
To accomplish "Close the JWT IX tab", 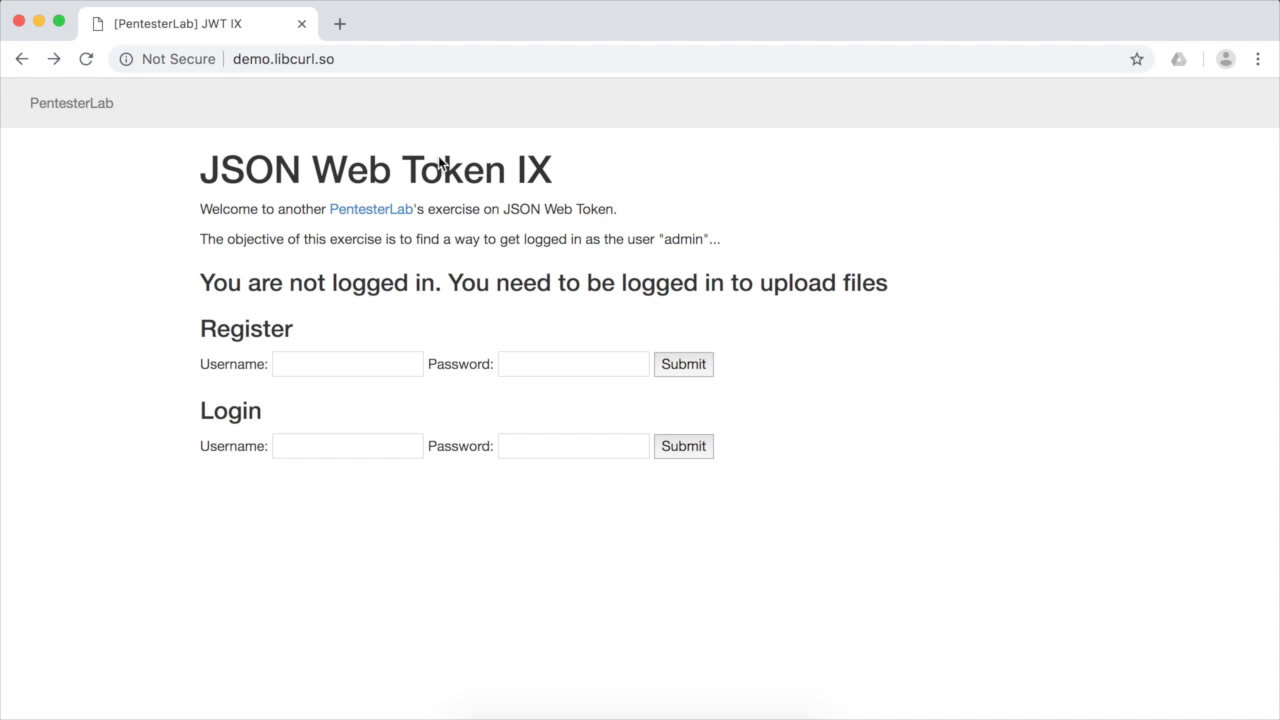I will click(x=302, y=24).
